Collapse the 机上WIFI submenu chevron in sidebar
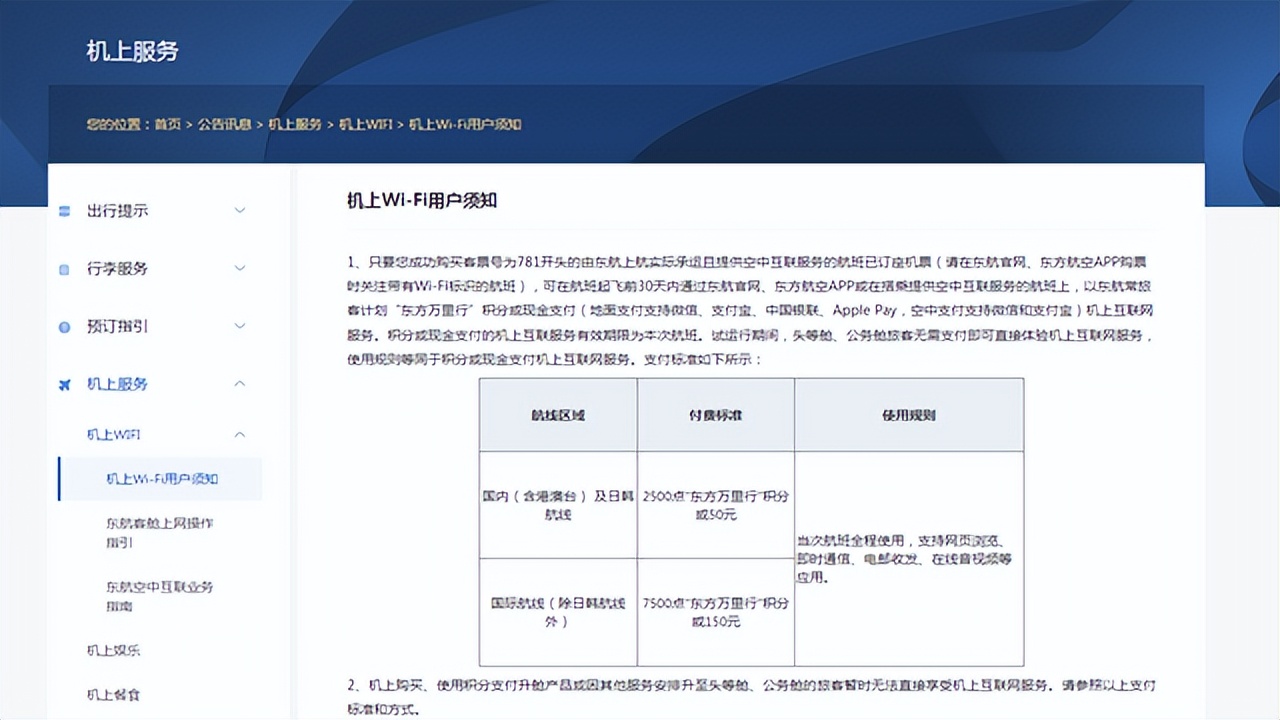This screenshot has width=1280, height=720. click(240, 435)
